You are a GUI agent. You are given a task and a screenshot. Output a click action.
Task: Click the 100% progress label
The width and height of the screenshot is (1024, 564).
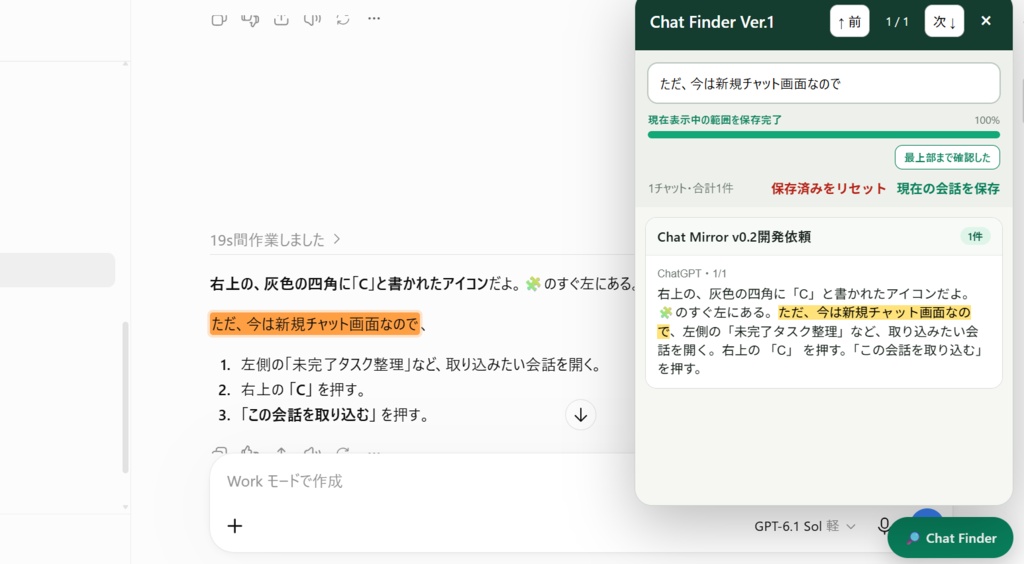coord(987,120)
